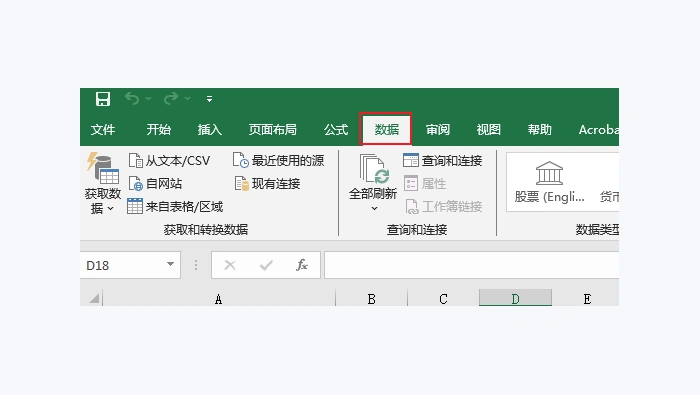The image size is (700, 395).
Task: Open the Redo history dropdown arrow
Action: pos(188,99)
